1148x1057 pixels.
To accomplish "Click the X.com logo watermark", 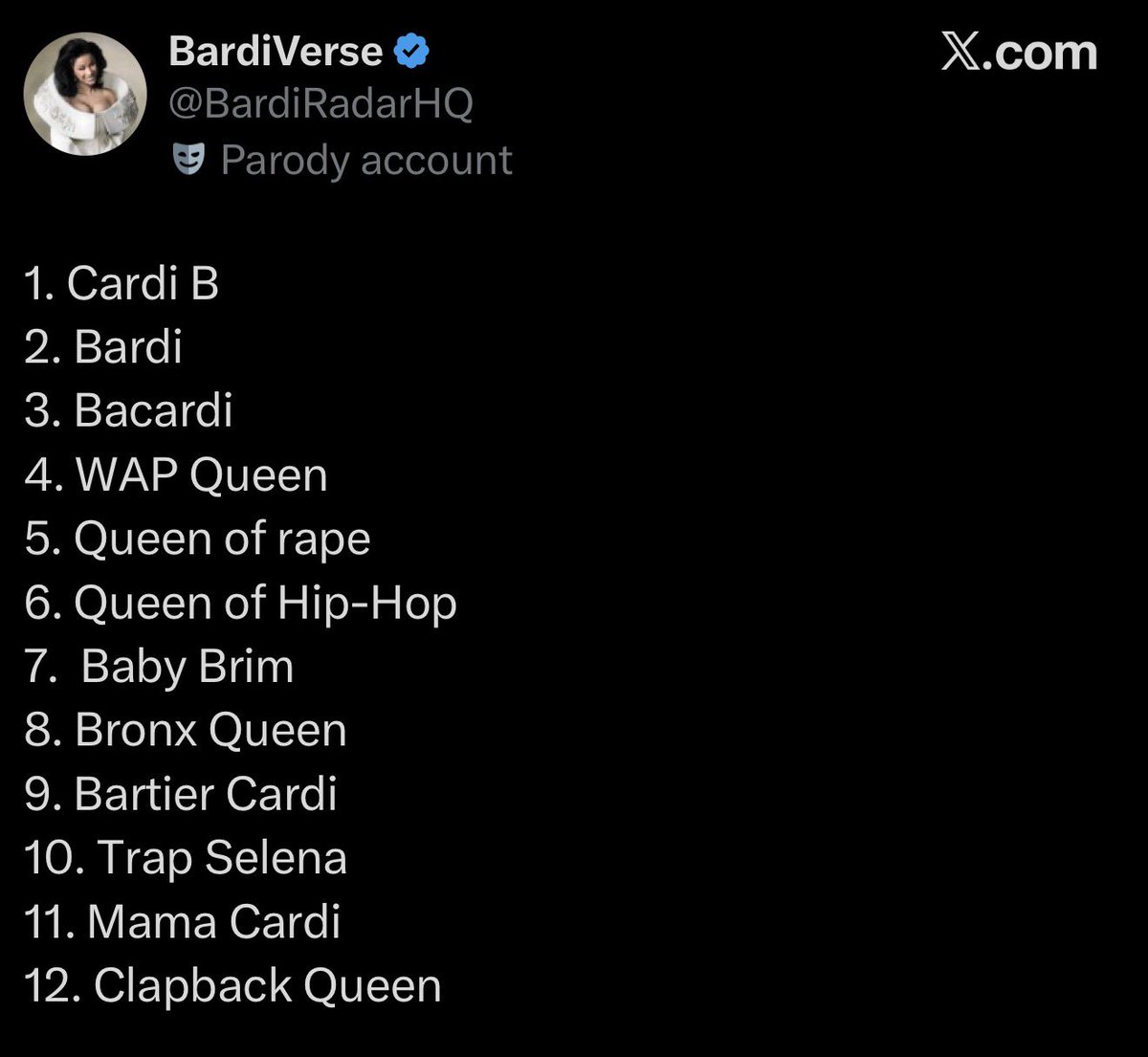I will point(1019,52).
